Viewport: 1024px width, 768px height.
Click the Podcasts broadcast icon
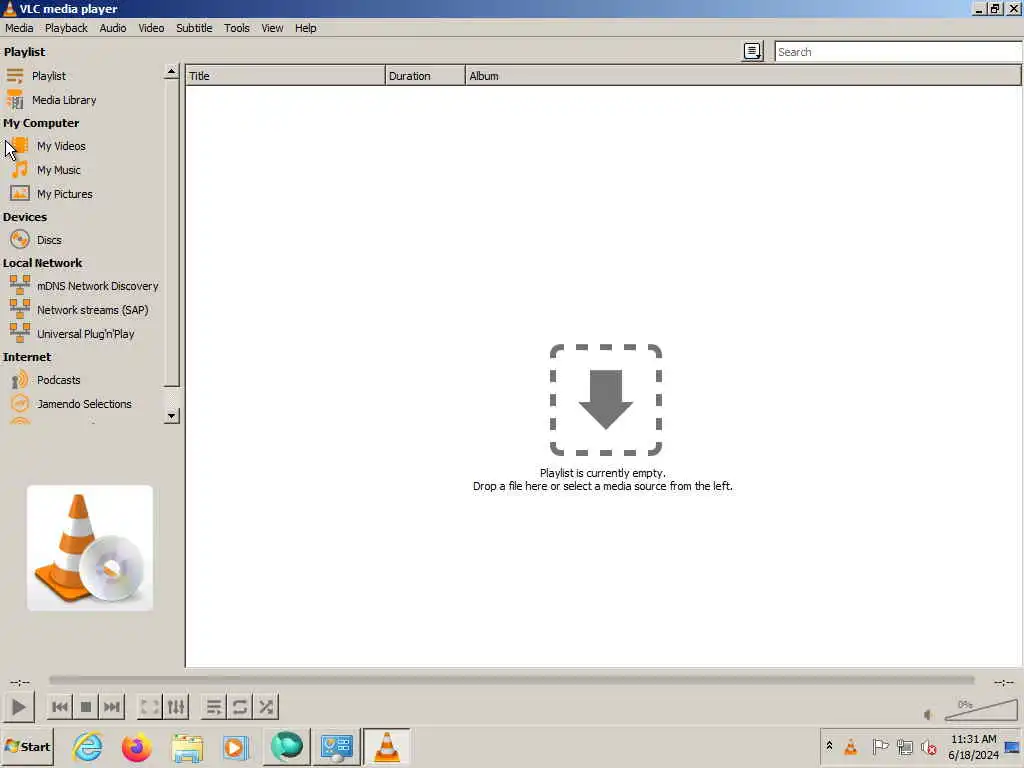point(20,380)
